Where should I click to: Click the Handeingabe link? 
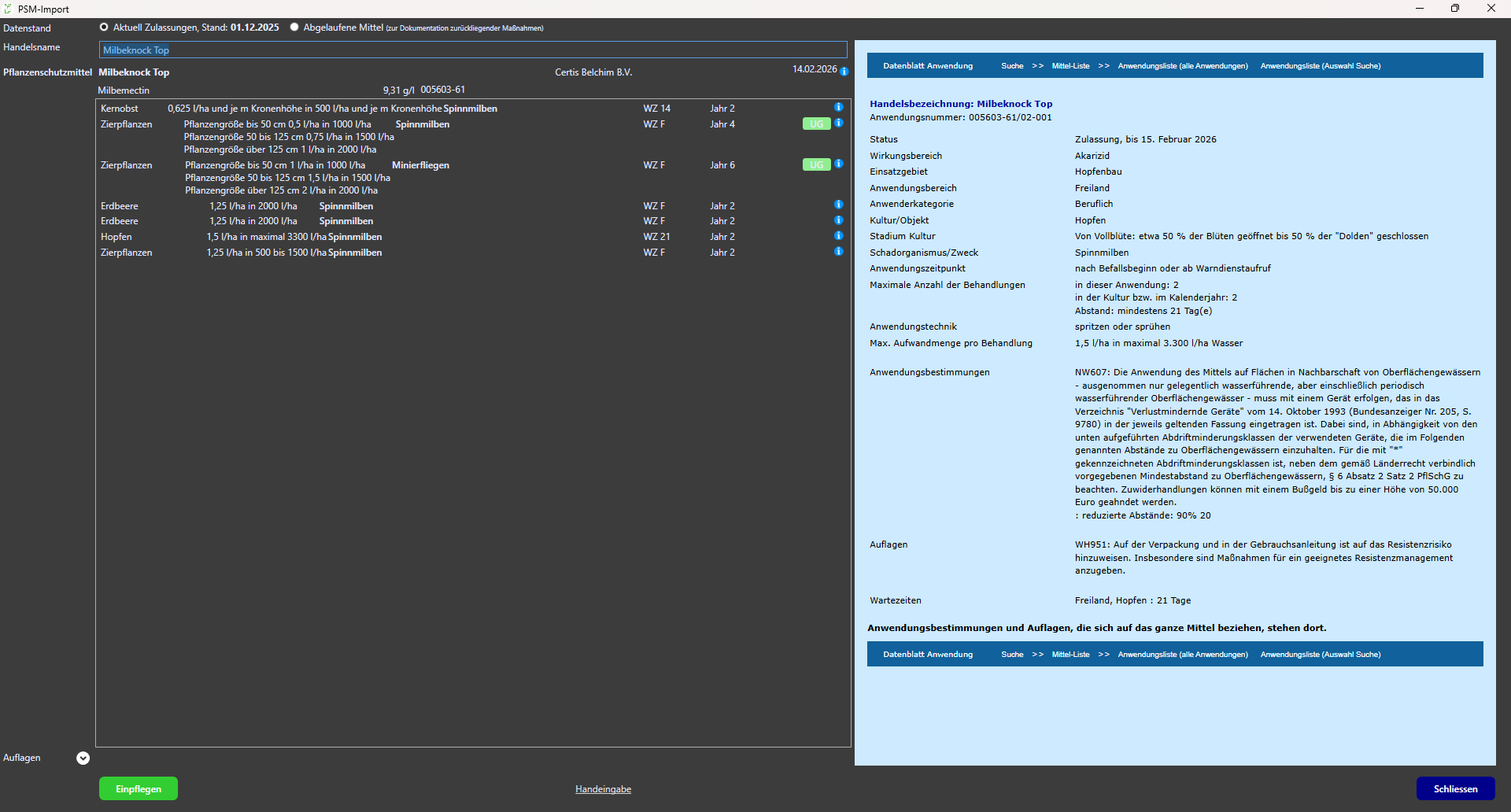(x=603, y=789)
